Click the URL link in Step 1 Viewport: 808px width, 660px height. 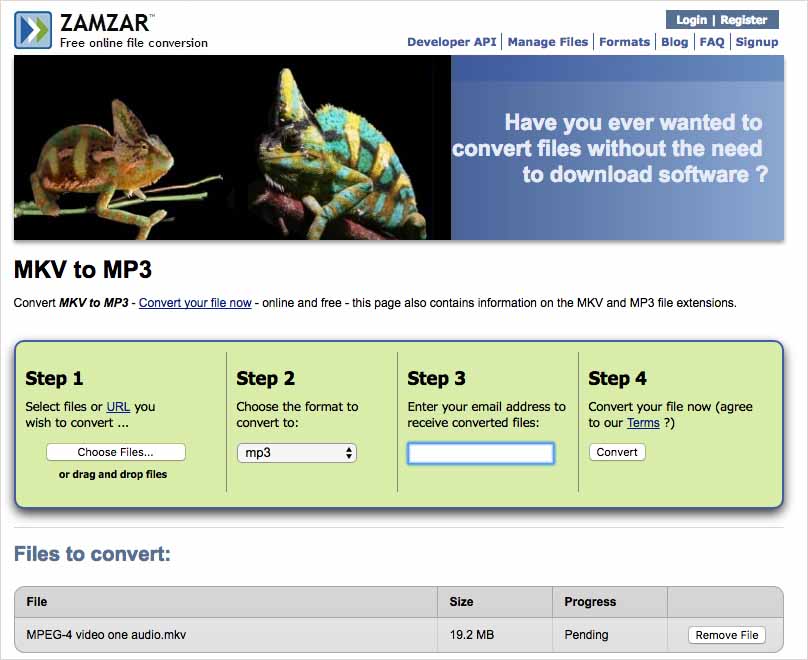[118, 407]
